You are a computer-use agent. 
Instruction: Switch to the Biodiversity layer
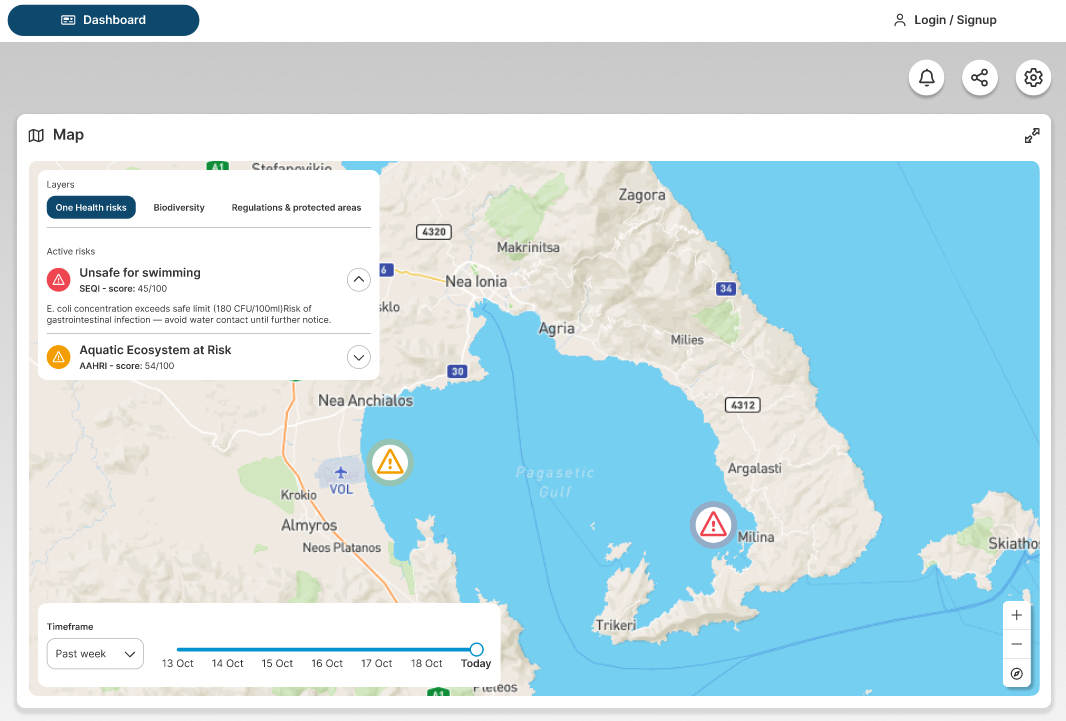179,208
